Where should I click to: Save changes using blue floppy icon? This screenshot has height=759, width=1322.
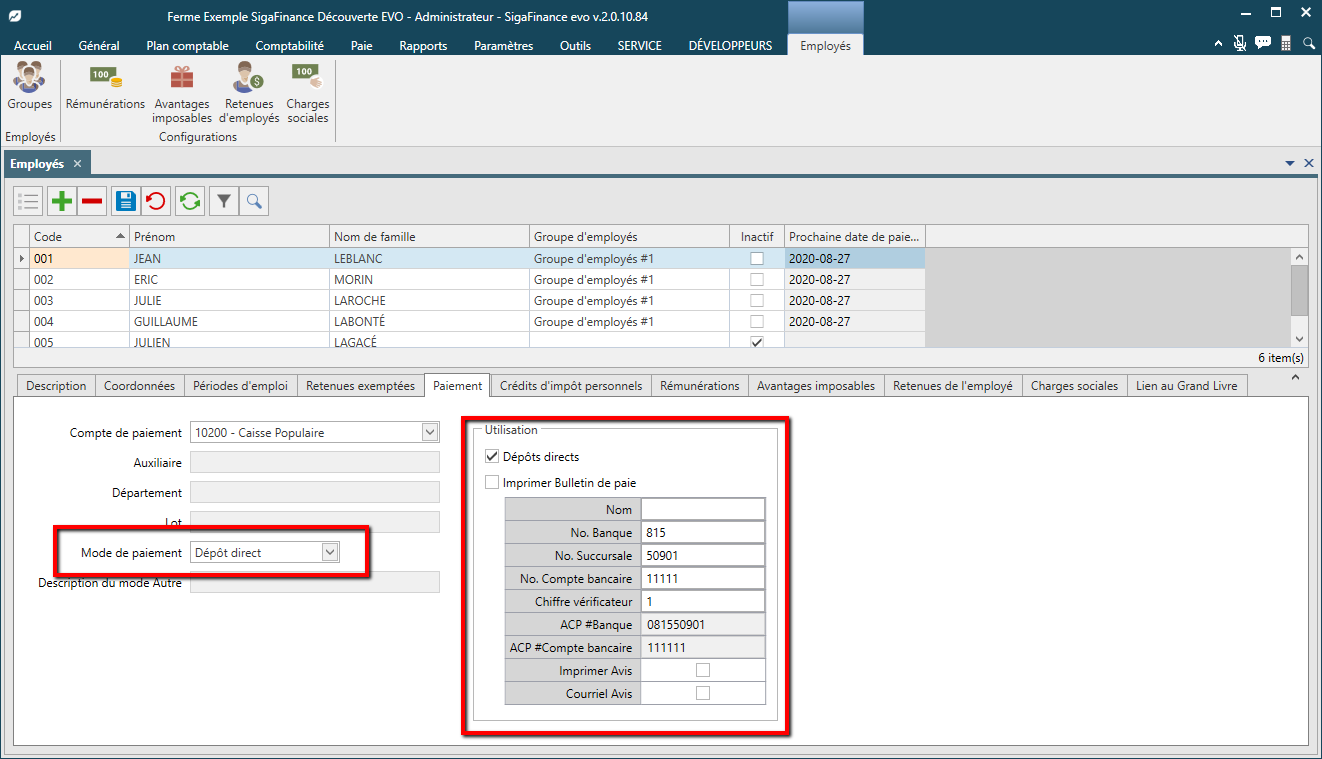pyautogui.click(x=126, y=201)
